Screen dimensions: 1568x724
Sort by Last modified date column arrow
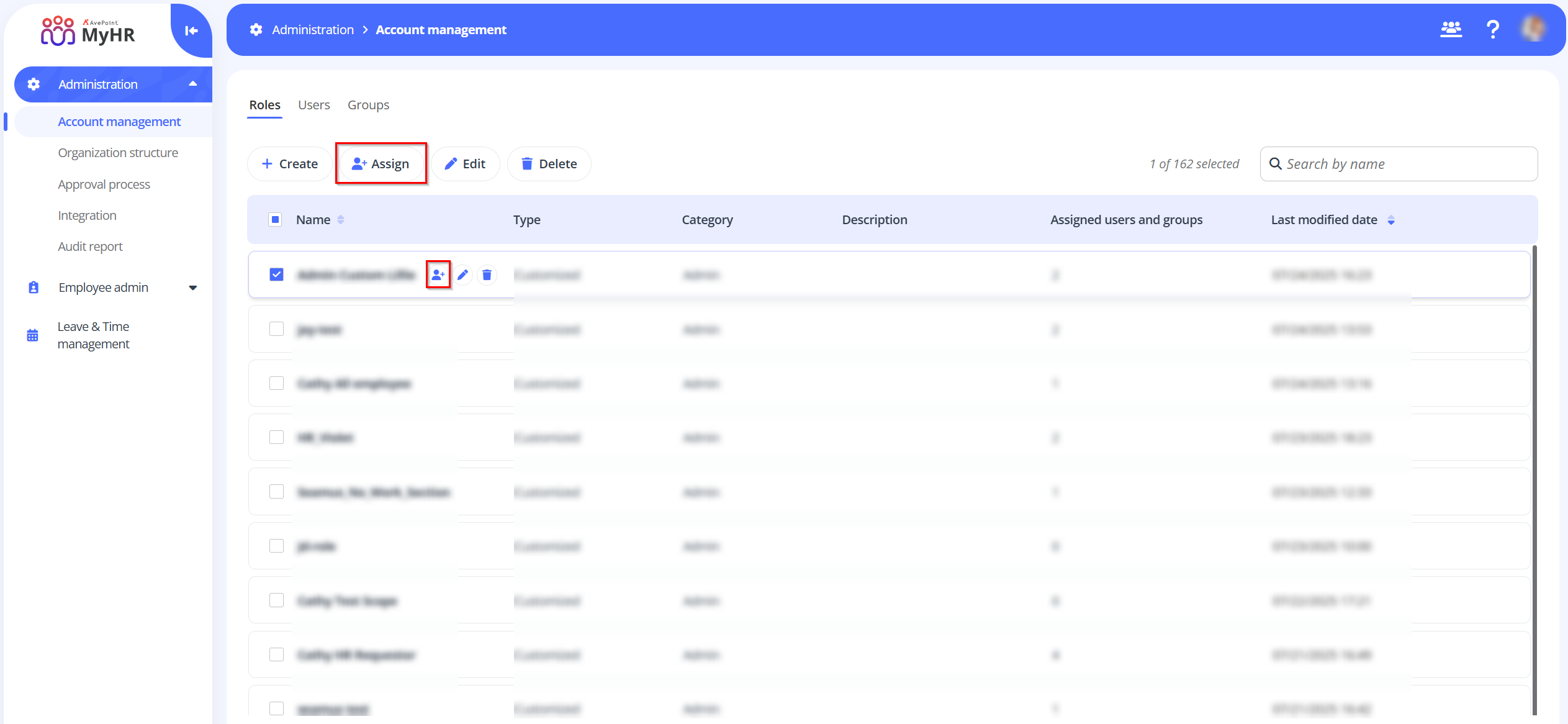1391,220
